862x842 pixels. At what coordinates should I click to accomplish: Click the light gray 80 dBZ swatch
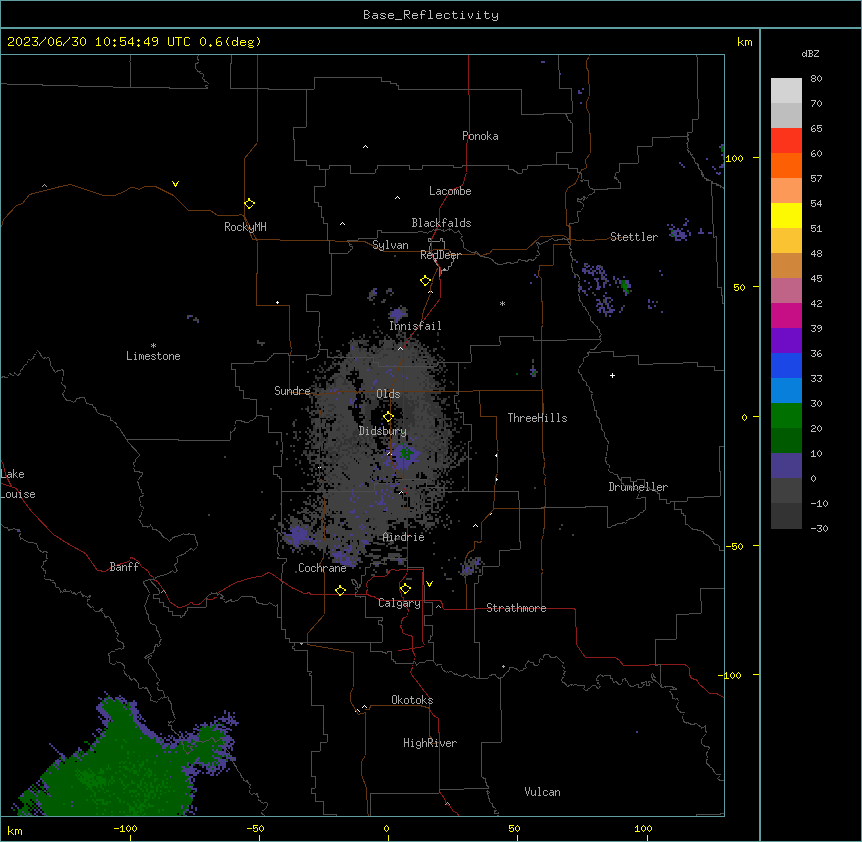786,91
